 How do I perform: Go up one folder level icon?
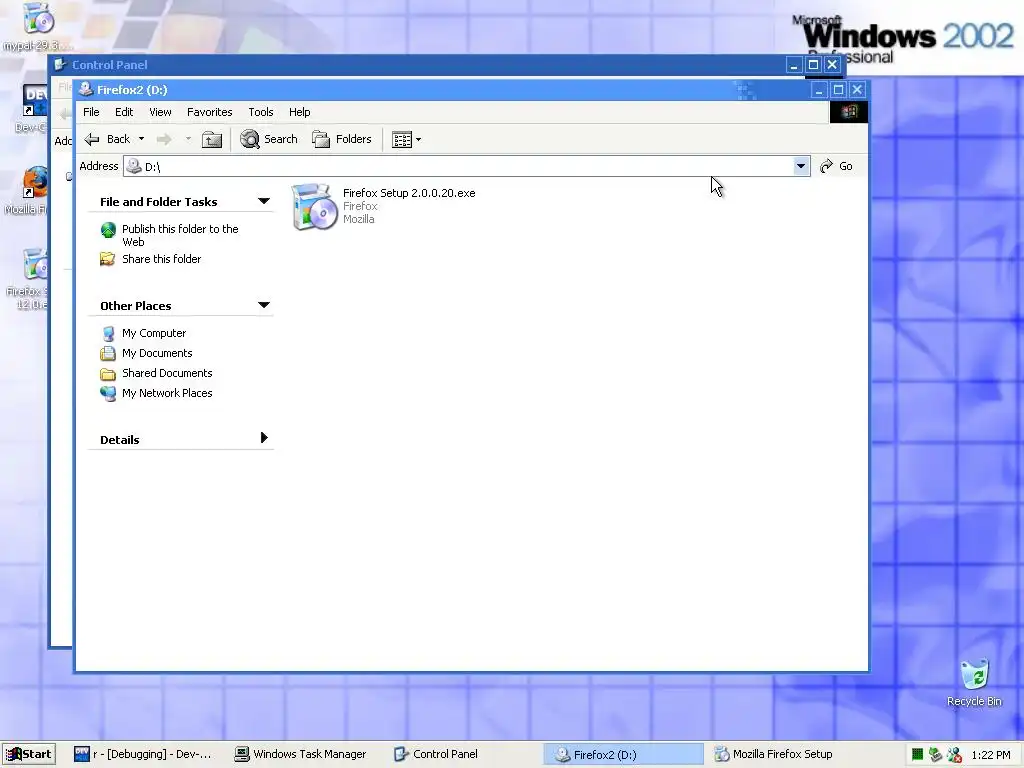coord(212,139)
